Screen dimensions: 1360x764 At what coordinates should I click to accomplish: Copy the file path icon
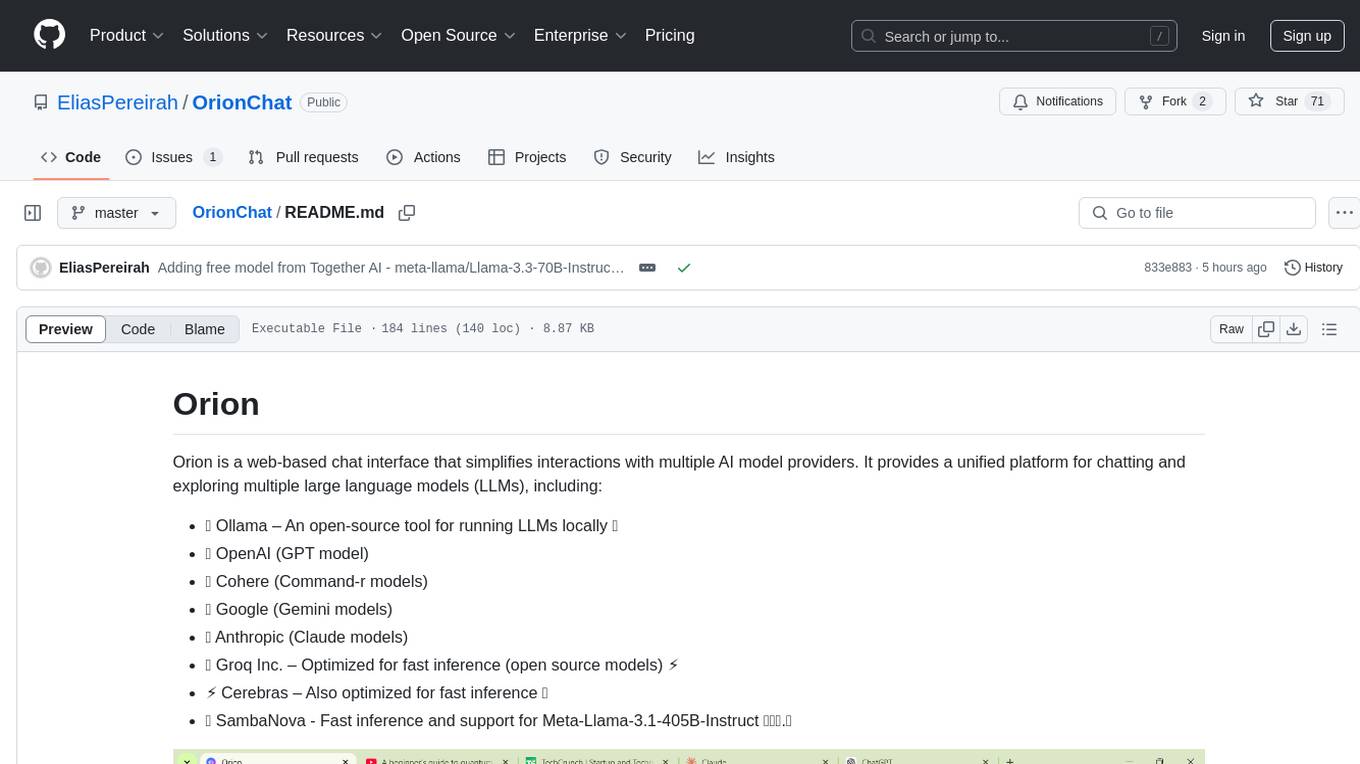pos(407,212)
